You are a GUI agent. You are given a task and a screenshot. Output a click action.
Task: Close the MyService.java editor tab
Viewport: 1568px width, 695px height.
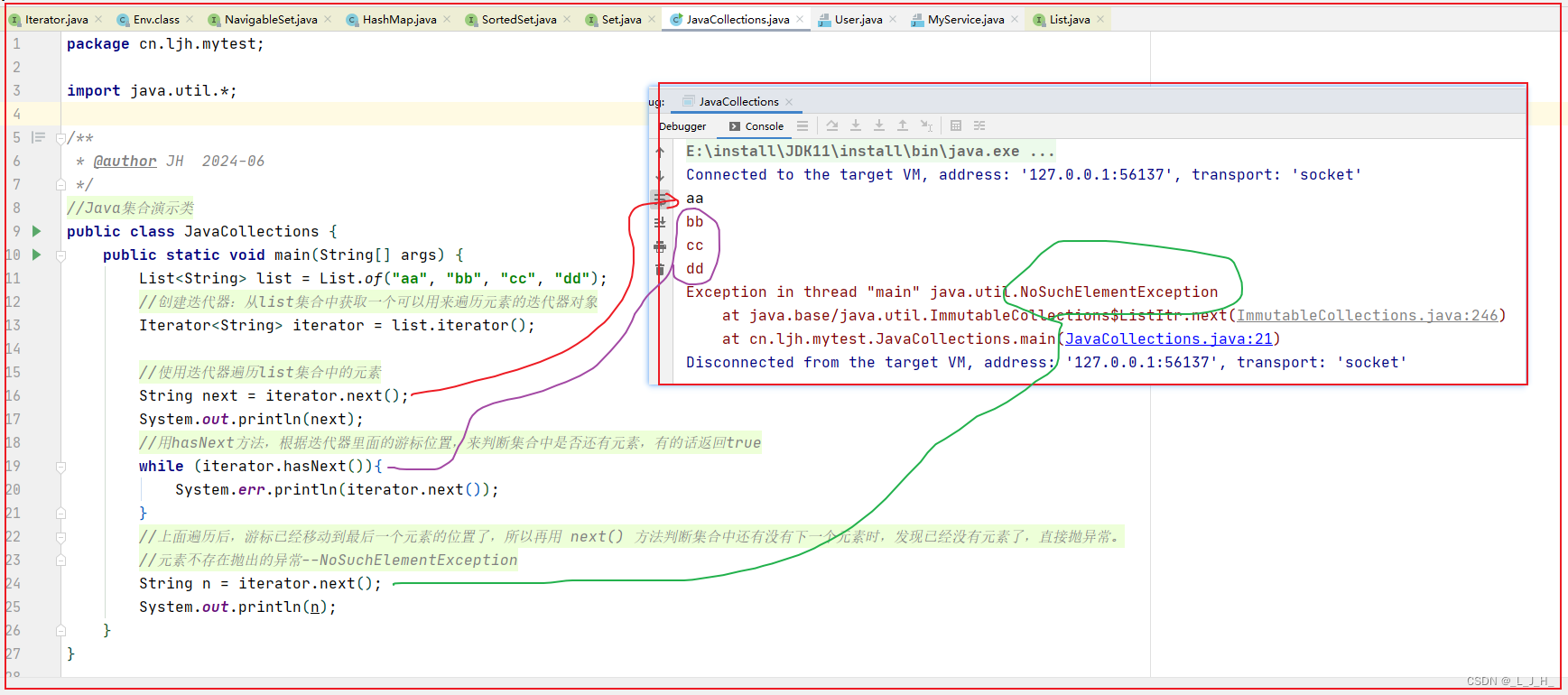pyautogui.click(x=1015, y=19)
